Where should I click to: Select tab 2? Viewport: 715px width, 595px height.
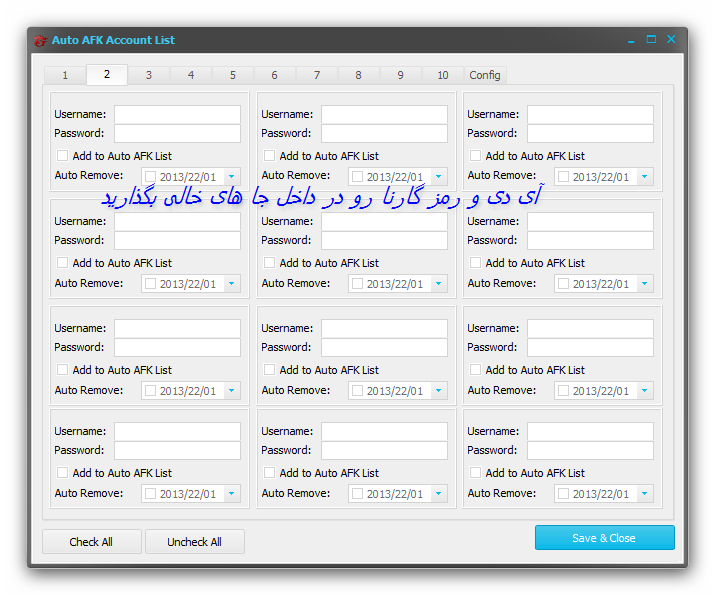(x=107, y=74)
